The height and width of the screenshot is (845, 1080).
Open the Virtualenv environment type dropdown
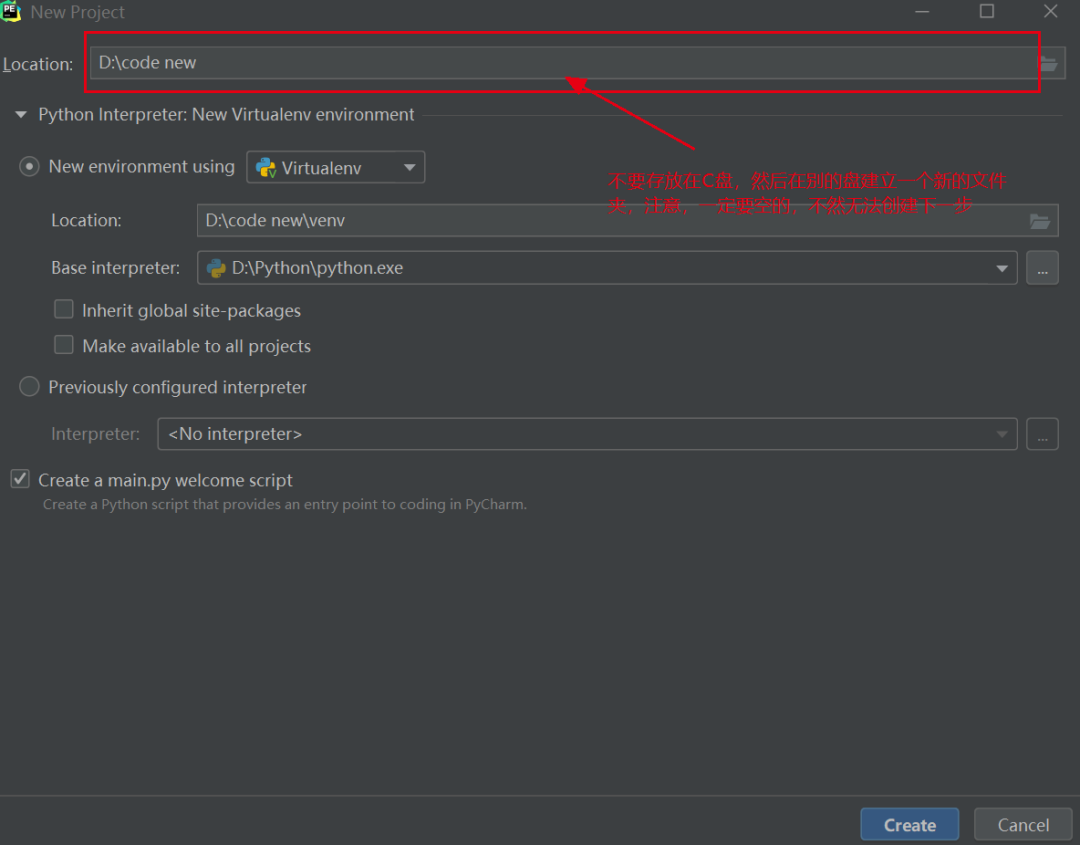click(x=335, y=167)
